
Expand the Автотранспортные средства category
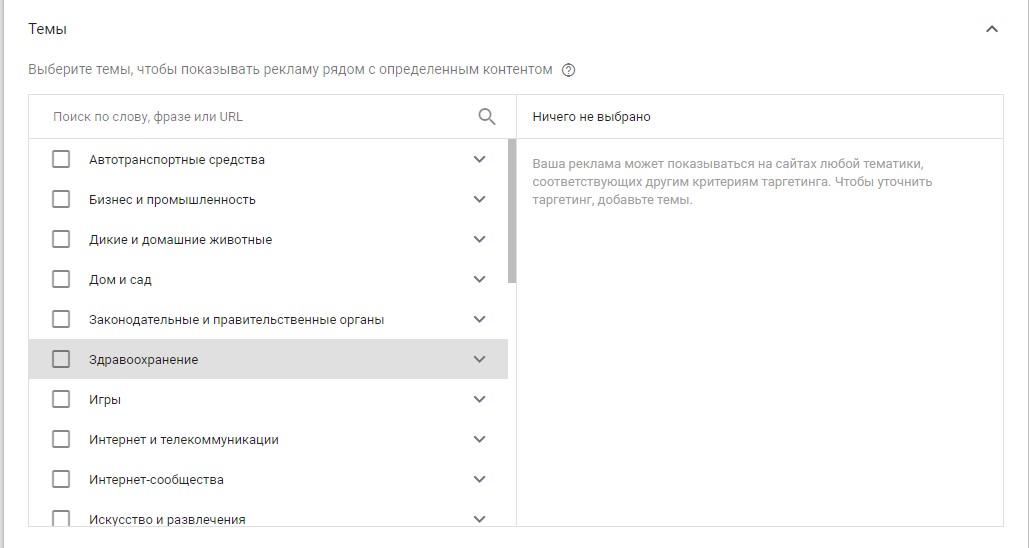coord(480,159)
